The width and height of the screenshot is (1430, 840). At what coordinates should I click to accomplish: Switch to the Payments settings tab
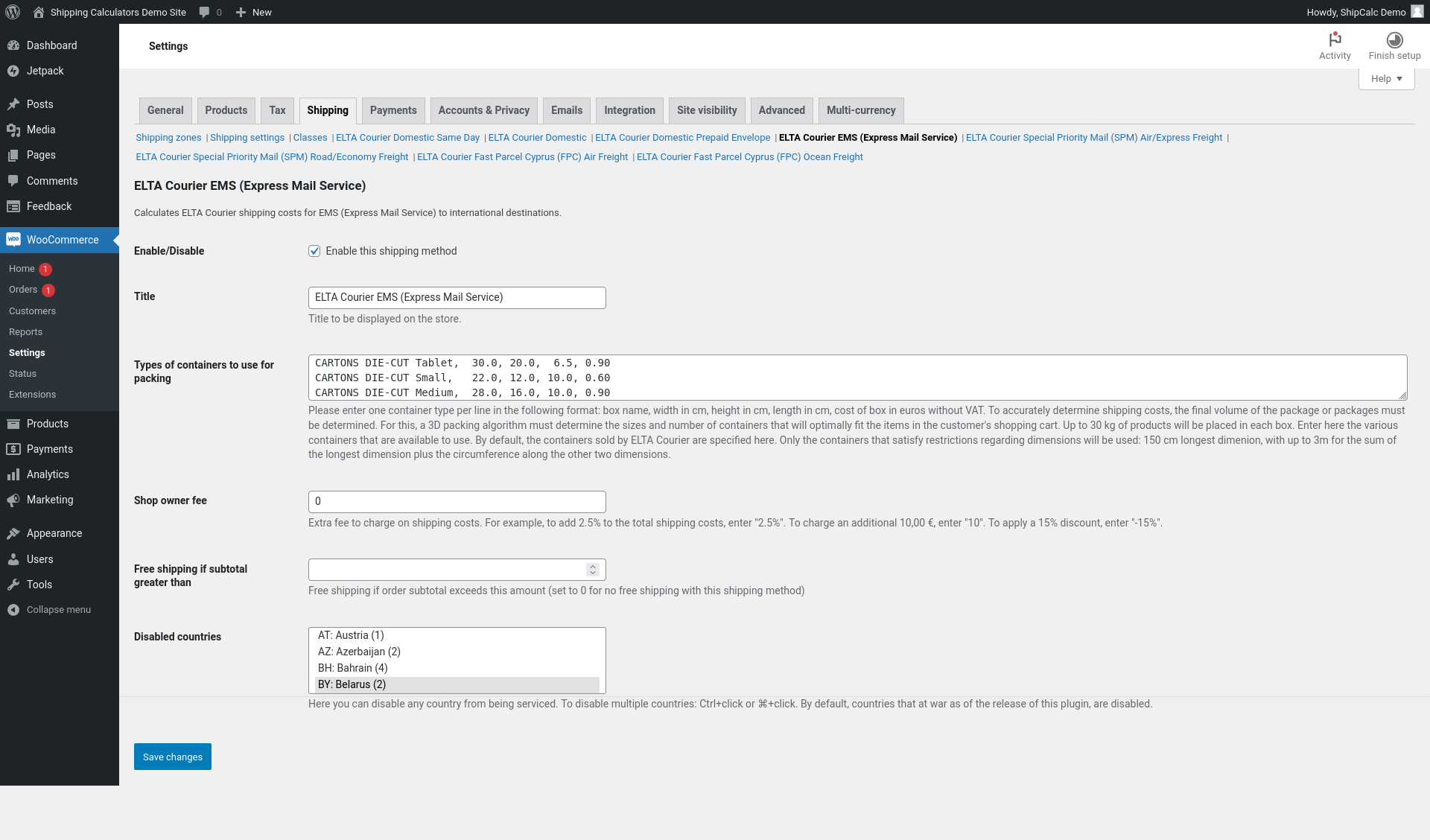coord(393,110)
